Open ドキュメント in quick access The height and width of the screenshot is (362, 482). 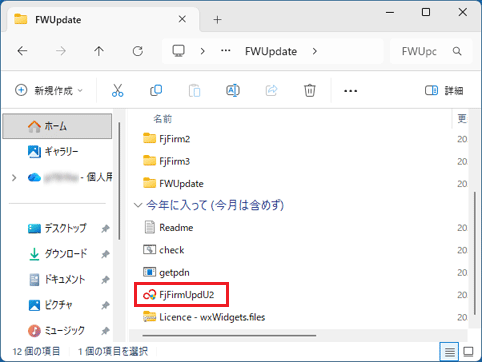(56, 279)
